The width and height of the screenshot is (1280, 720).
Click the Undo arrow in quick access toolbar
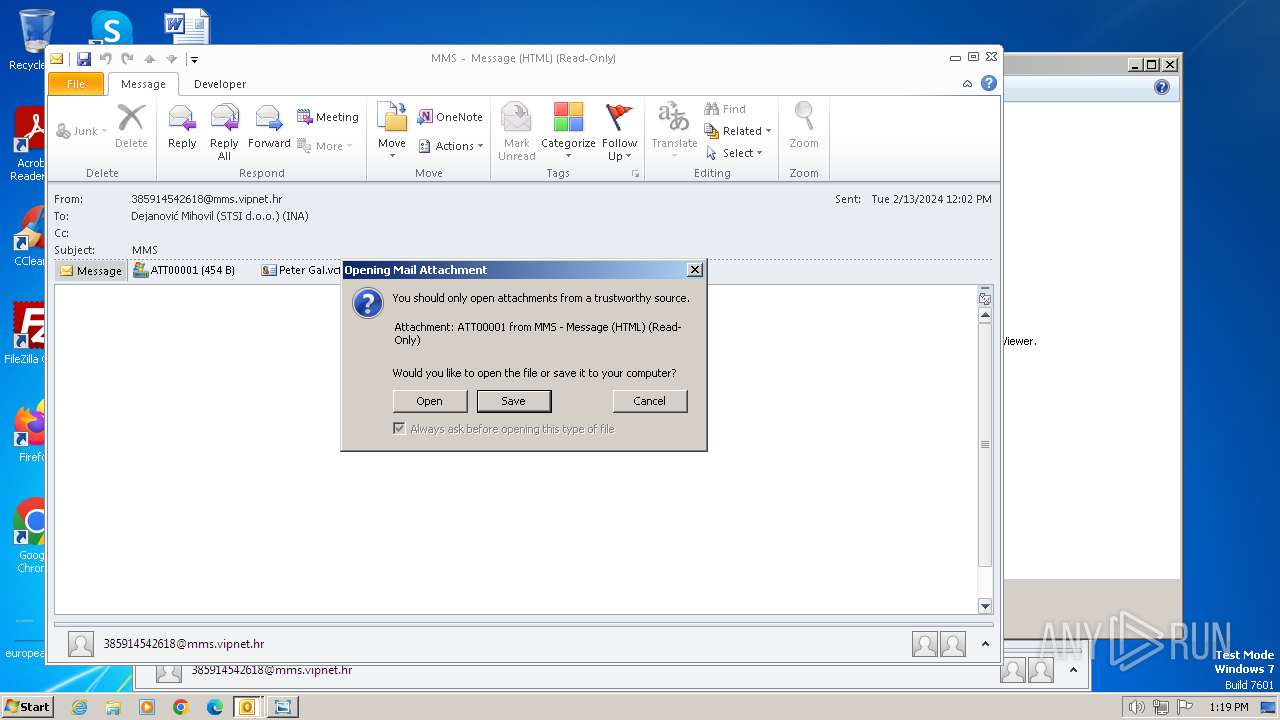(106, 59)
